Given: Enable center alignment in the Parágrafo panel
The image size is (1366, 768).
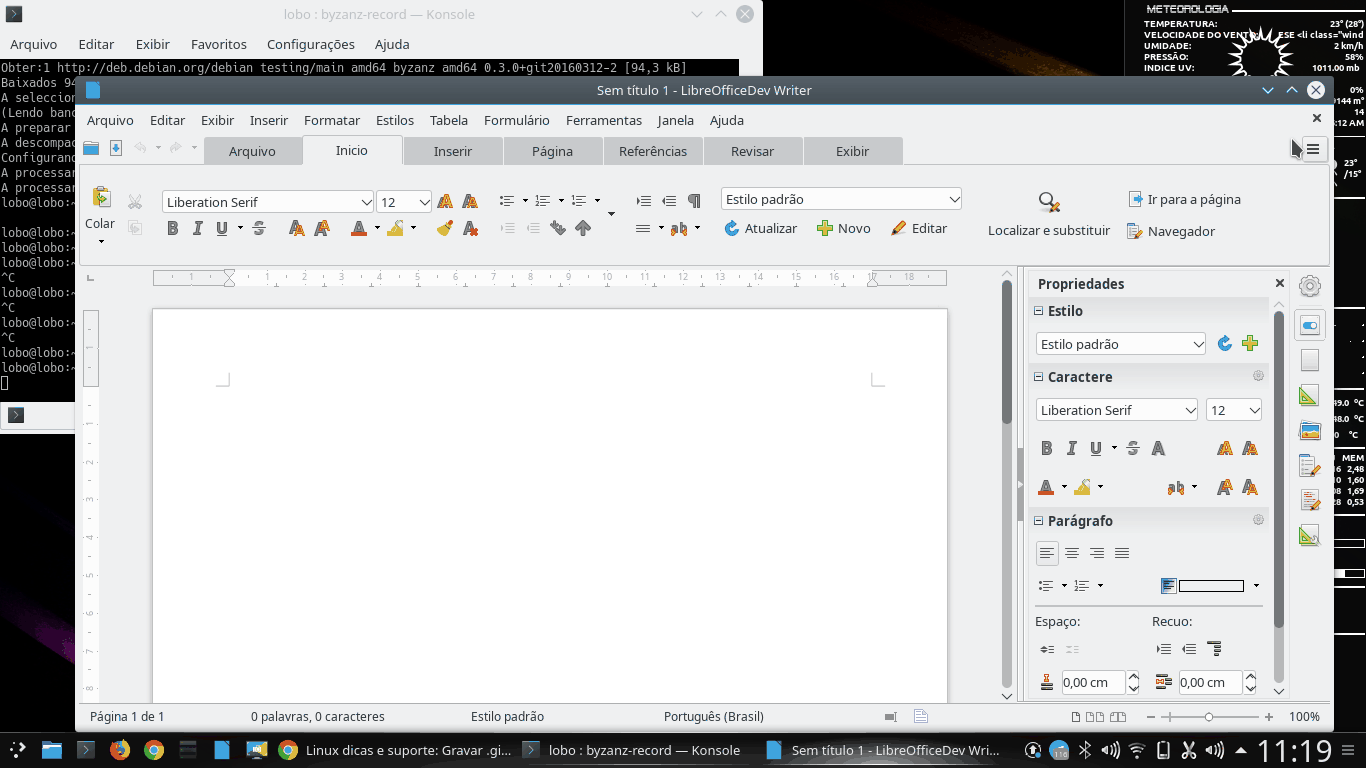Looking at the screenshot, I should point(1071,552).
